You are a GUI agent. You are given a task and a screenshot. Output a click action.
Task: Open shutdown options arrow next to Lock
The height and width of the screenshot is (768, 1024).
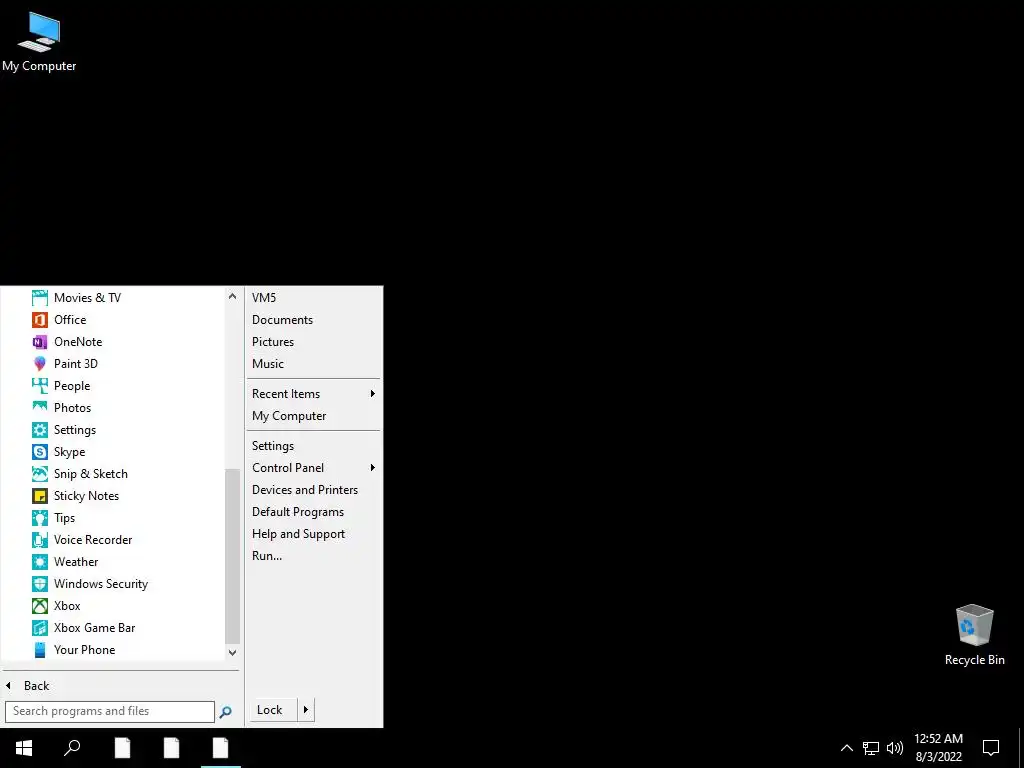coord(306,710)
